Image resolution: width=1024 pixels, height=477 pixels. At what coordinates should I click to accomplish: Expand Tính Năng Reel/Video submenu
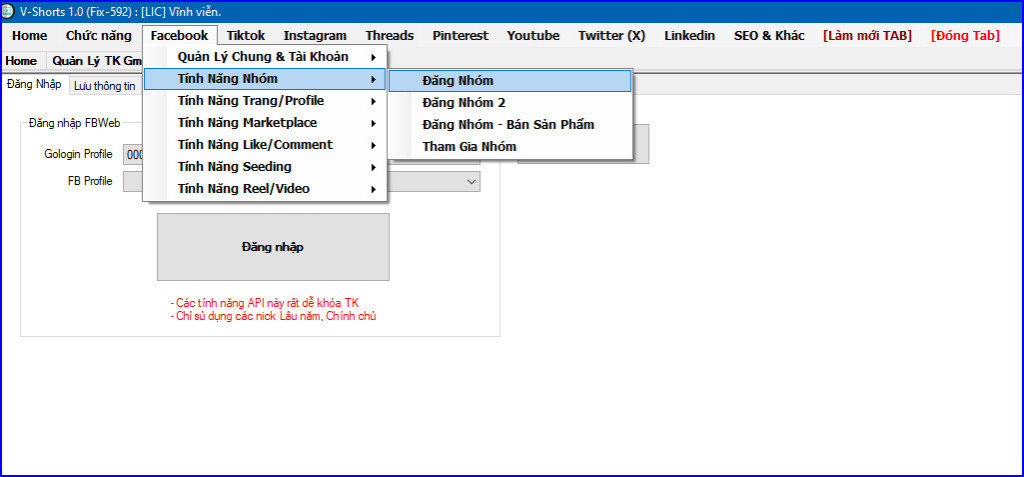(244, 189)
